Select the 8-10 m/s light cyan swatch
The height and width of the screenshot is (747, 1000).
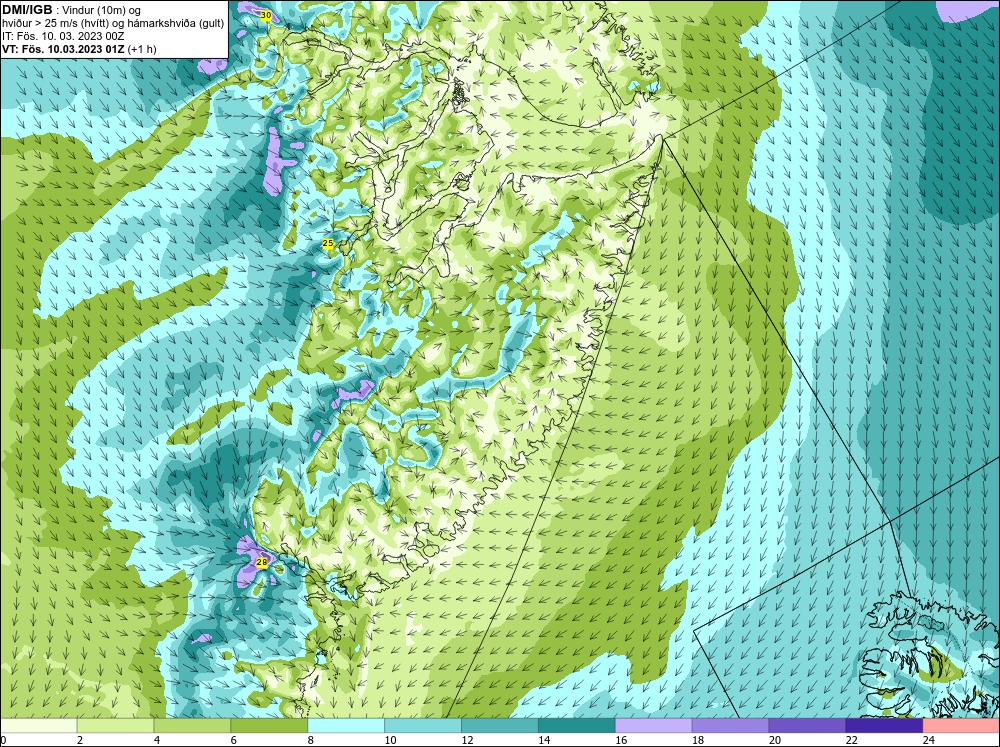coord(346,726)
